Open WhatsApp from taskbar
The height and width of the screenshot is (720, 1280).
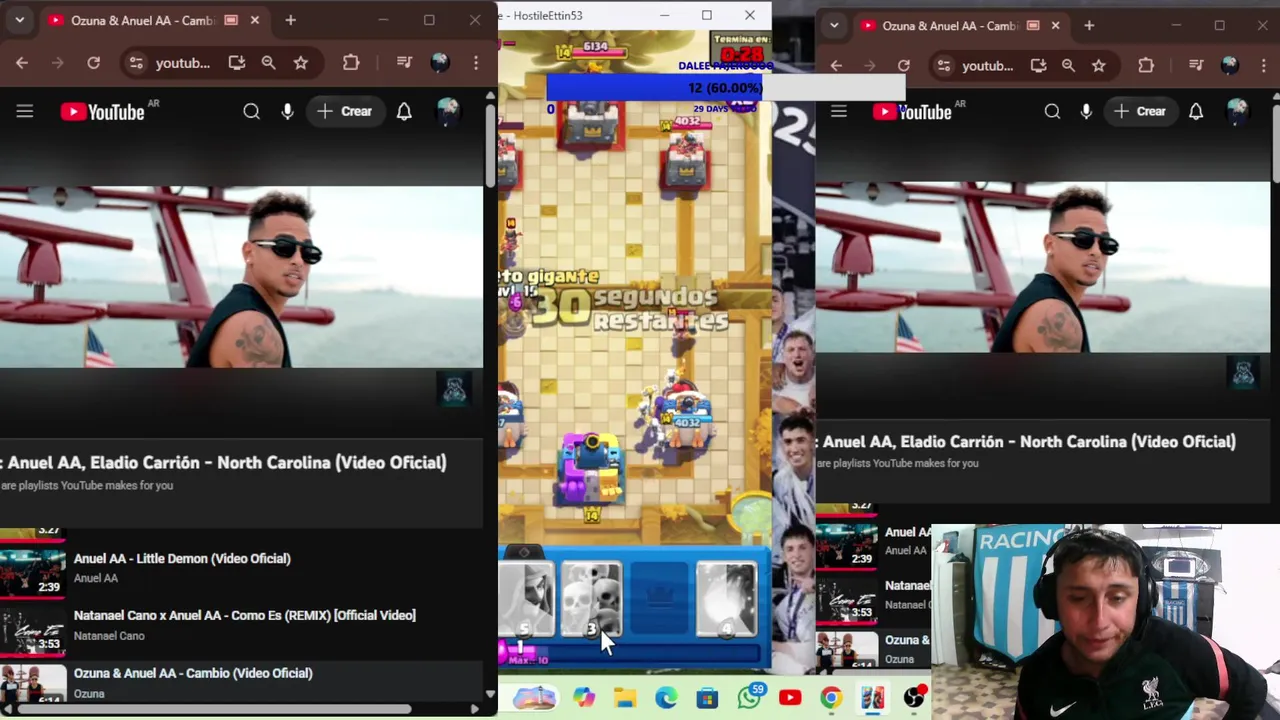click(x=749, y=698)
